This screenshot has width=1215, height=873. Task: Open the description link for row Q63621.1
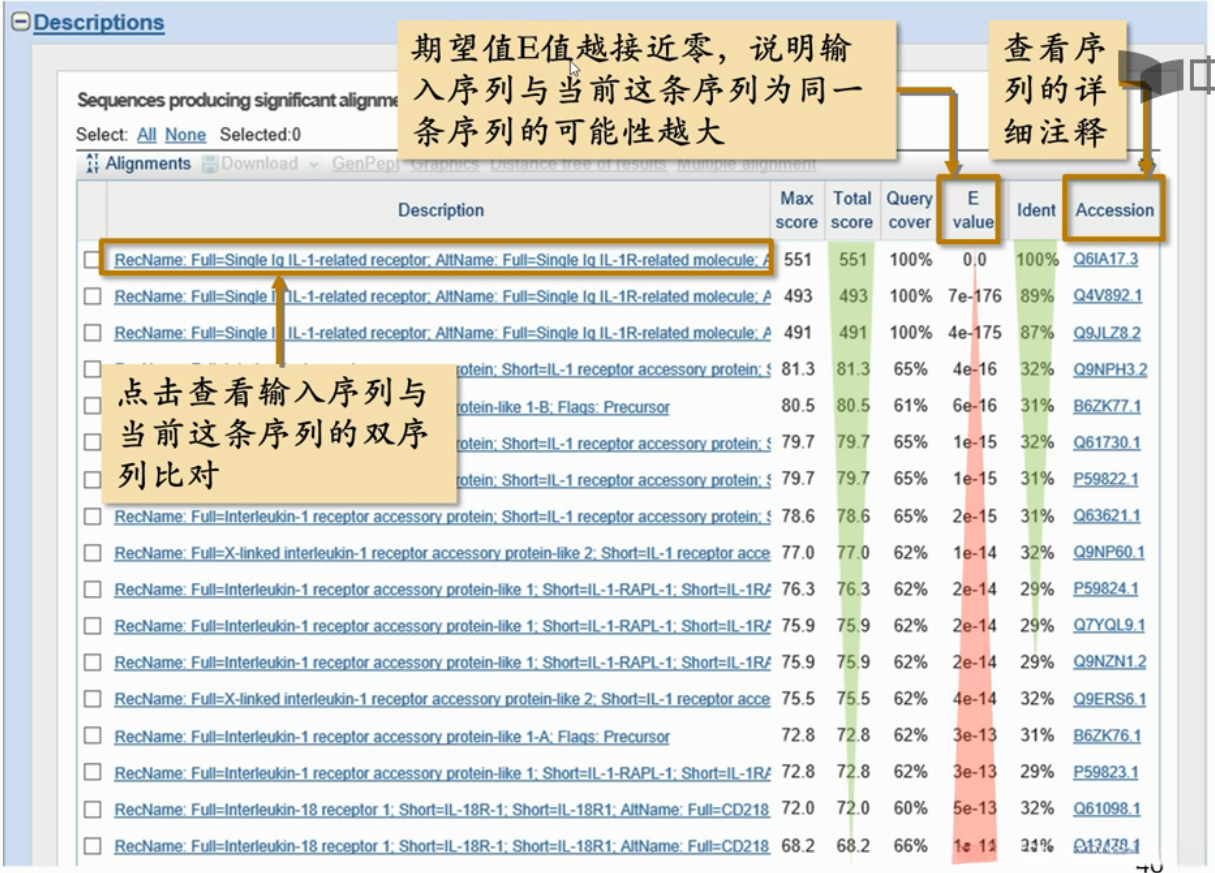442,516
